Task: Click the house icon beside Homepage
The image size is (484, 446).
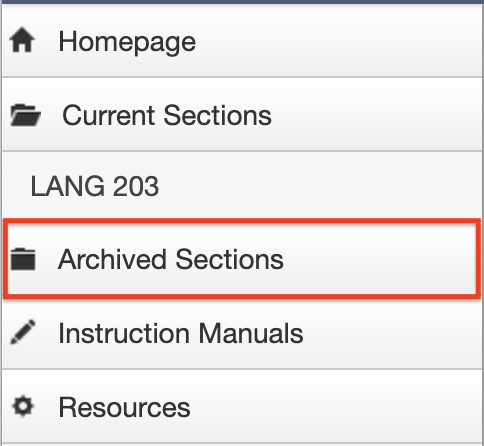Action: tap(22, 41)
